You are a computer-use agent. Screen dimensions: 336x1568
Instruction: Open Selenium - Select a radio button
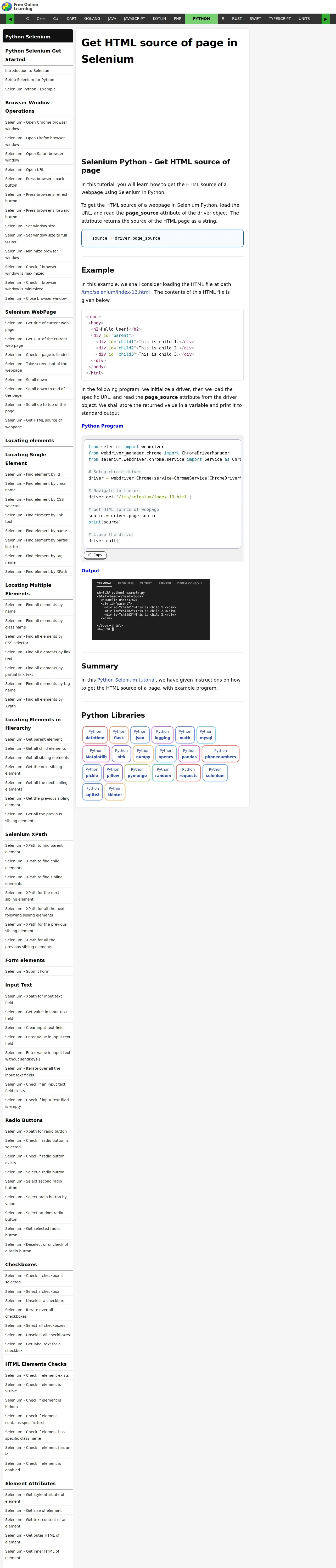(38, 1172)
